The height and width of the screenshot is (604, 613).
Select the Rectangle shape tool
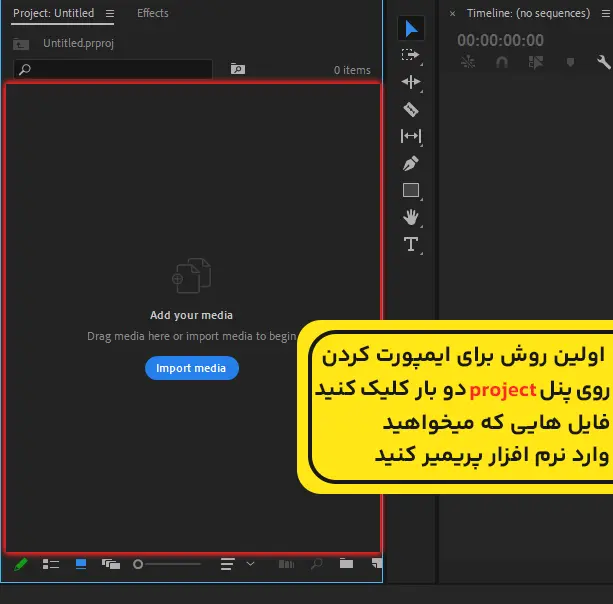pos(411,190)
